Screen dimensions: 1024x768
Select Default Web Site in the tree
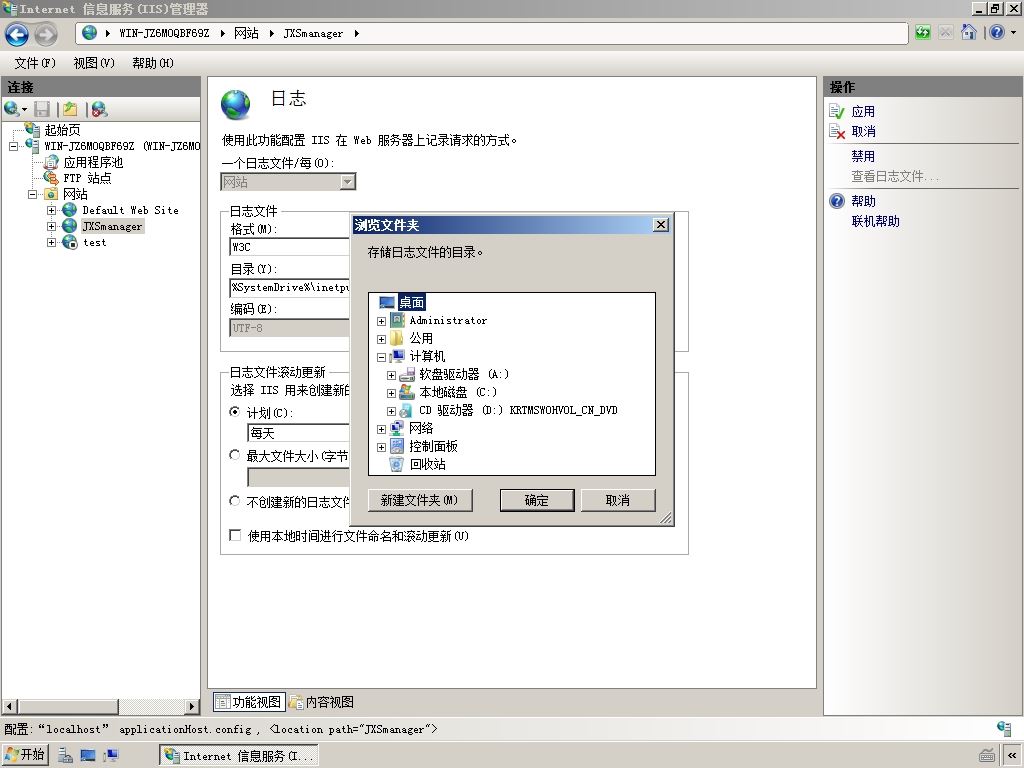[x=130, y=210]
